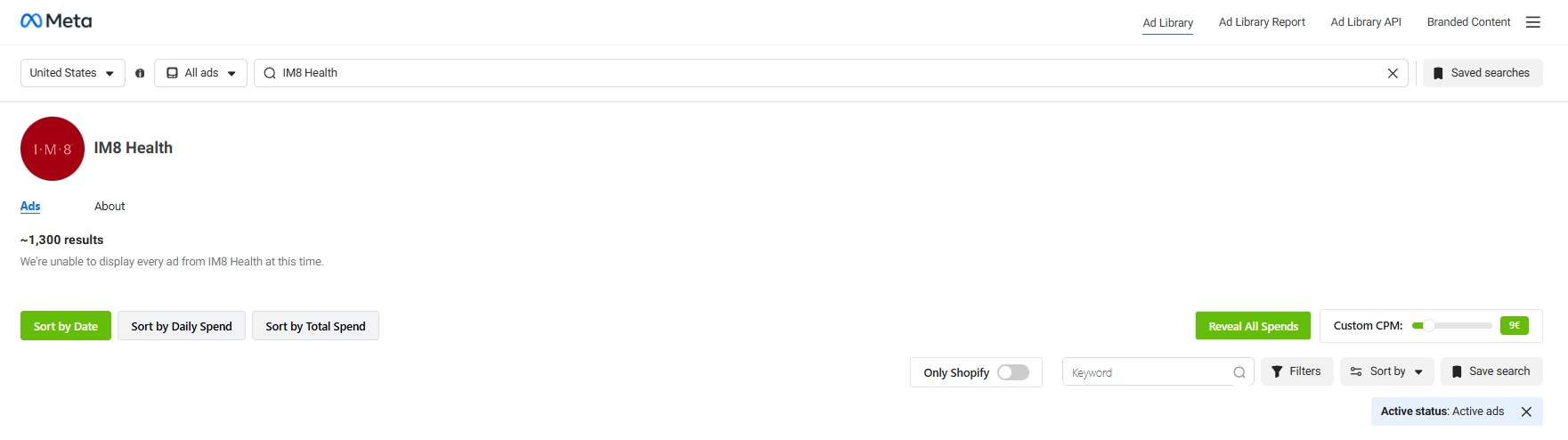Open Ad Library Report page
This screenshot has width=1568, height=440.
click(1262, 22)
